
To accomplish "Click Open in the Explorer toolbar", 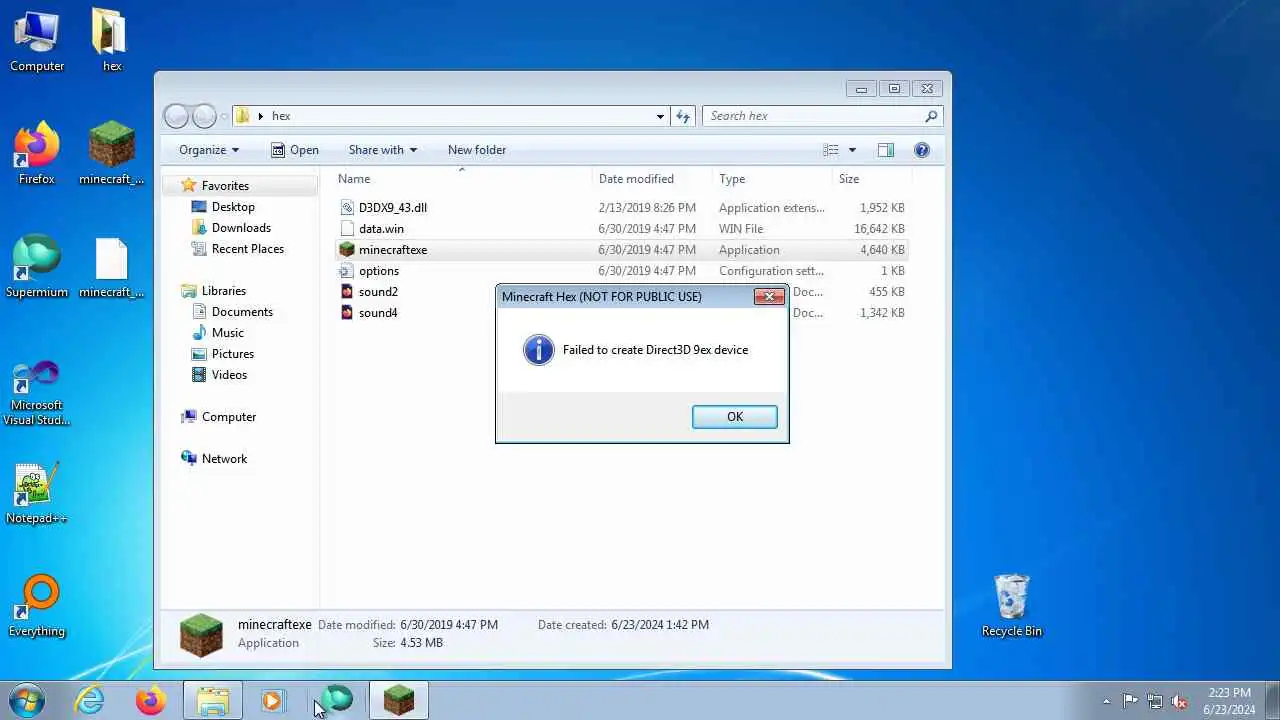I will point(295,150).
